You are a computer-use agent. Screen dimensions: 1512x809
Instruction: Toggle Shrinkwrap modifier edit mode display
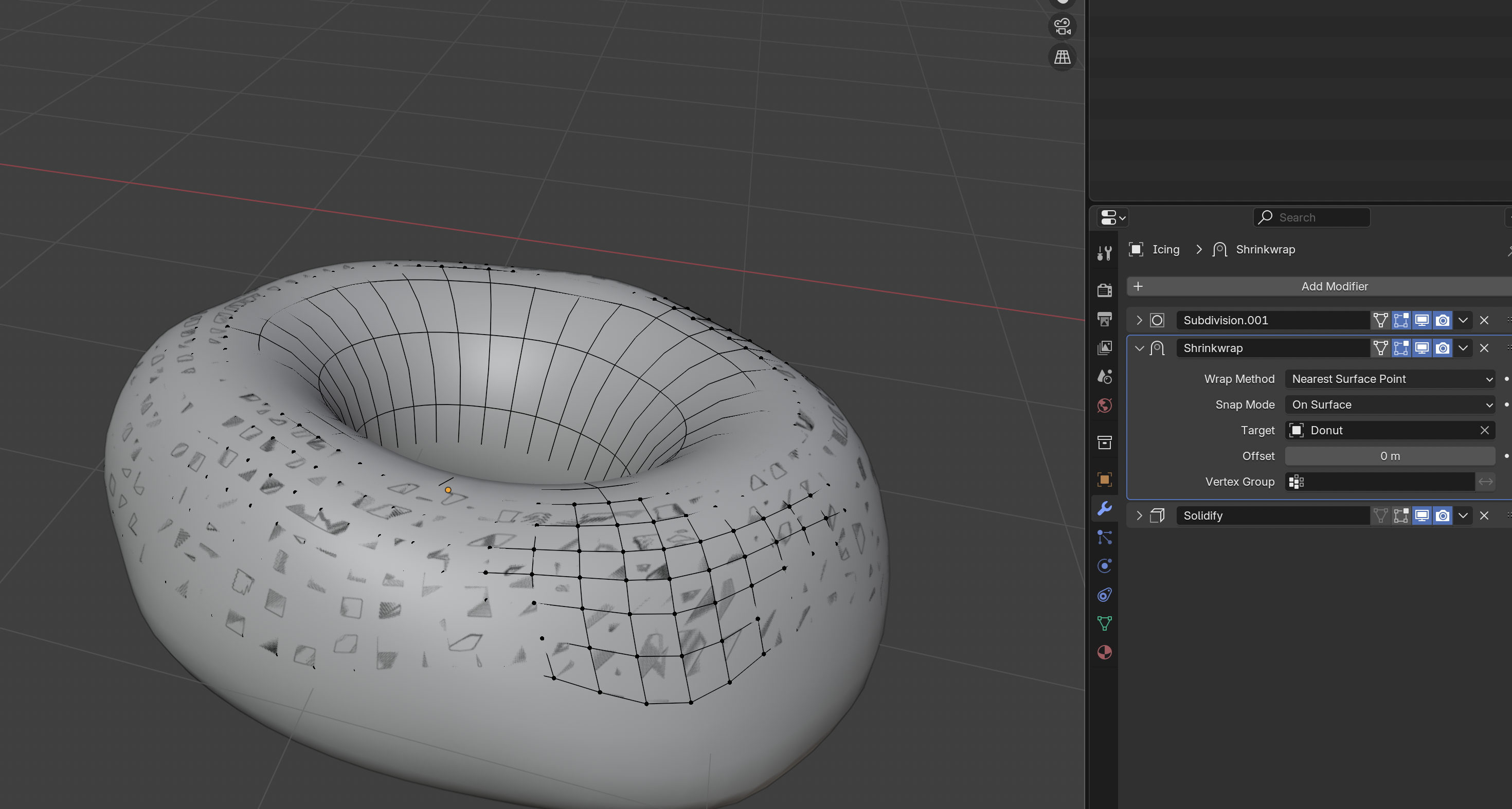point(1401,348)
